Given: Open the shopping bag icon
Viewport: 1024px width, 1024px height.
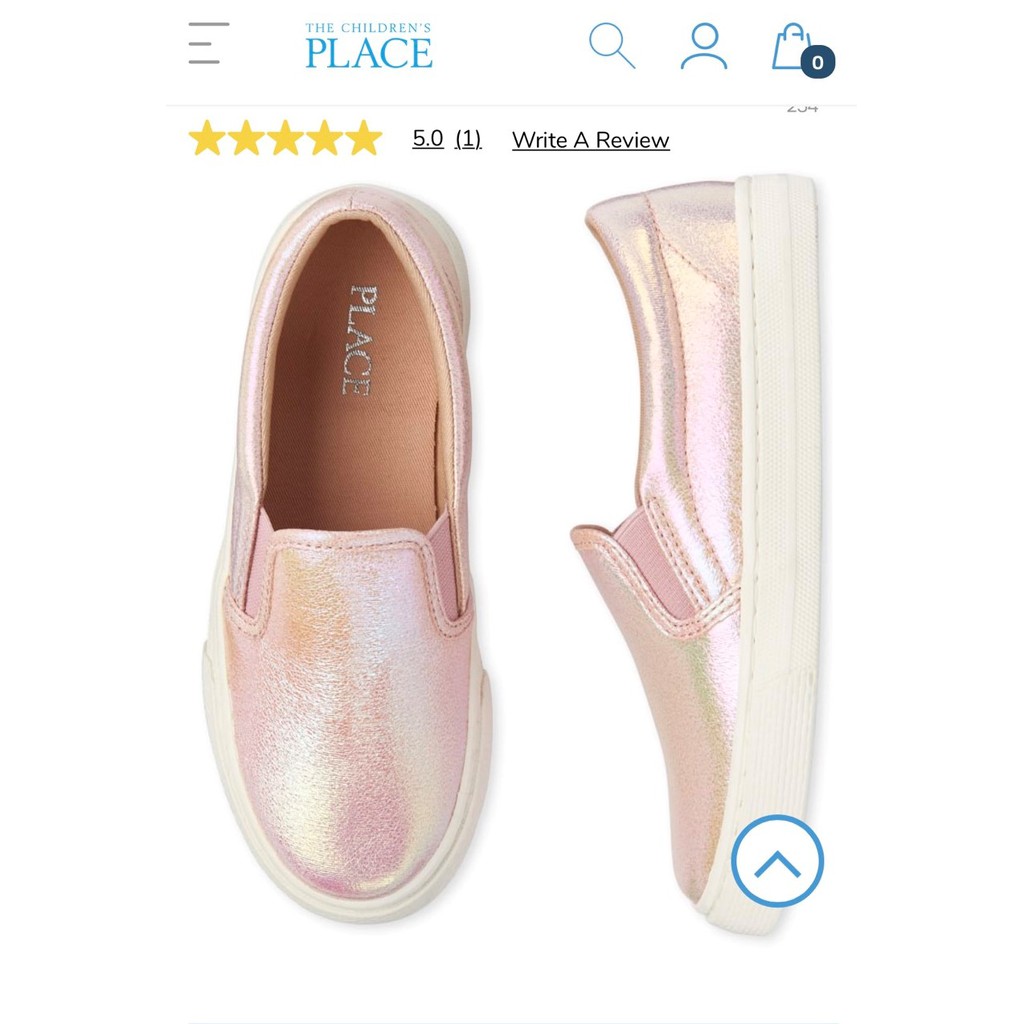Looking at the screenshot, I should (792, 46).
